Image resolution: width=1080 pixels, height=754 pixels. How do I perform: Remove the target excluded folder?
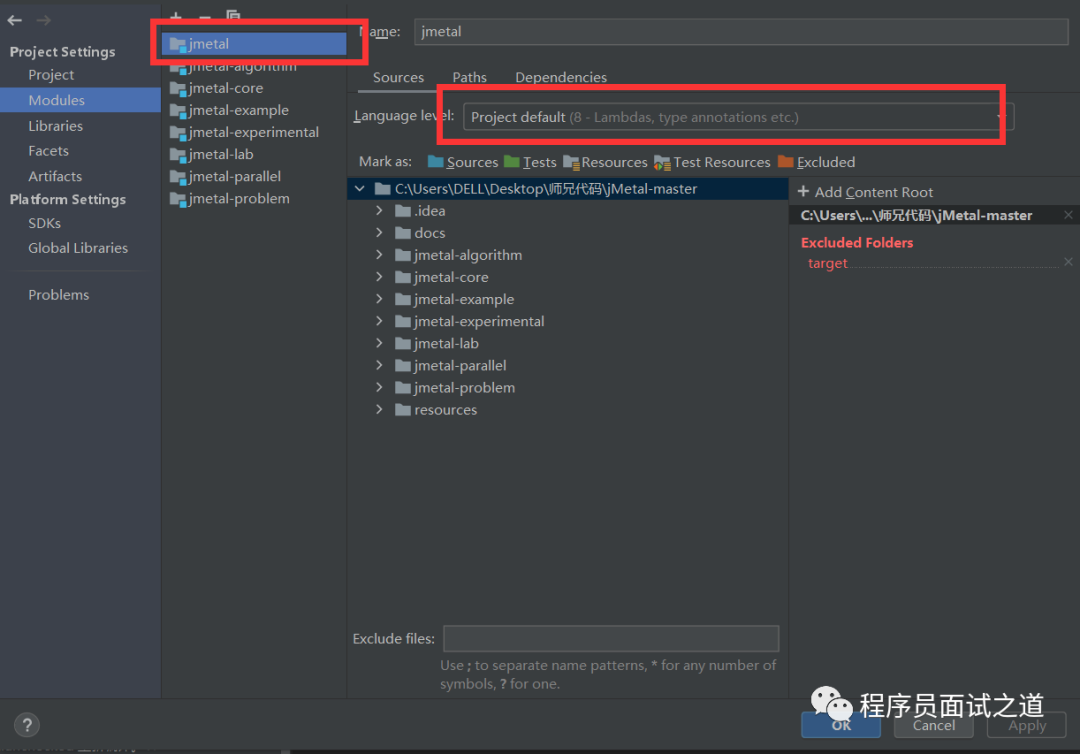(x=1068, y=262)
